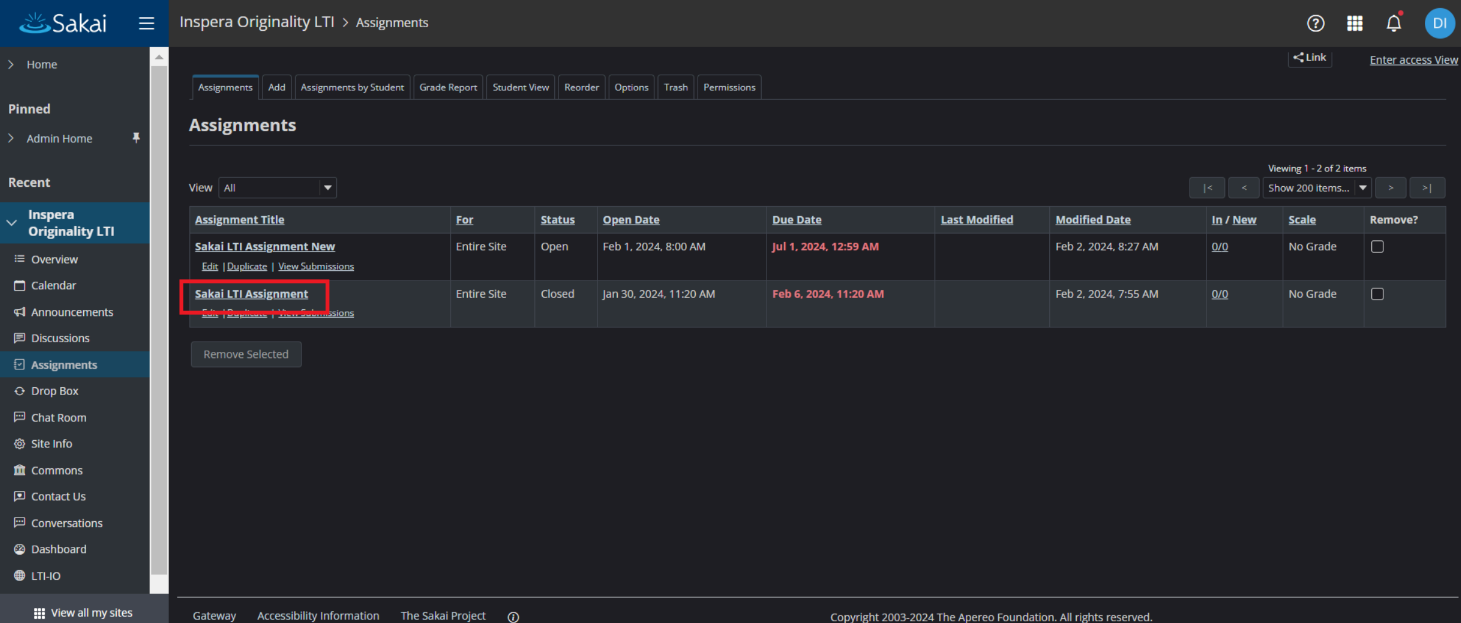This screenshot has width=1461, height=623.
Task: Click the info icon in footer
Action: tap(513, 617)
